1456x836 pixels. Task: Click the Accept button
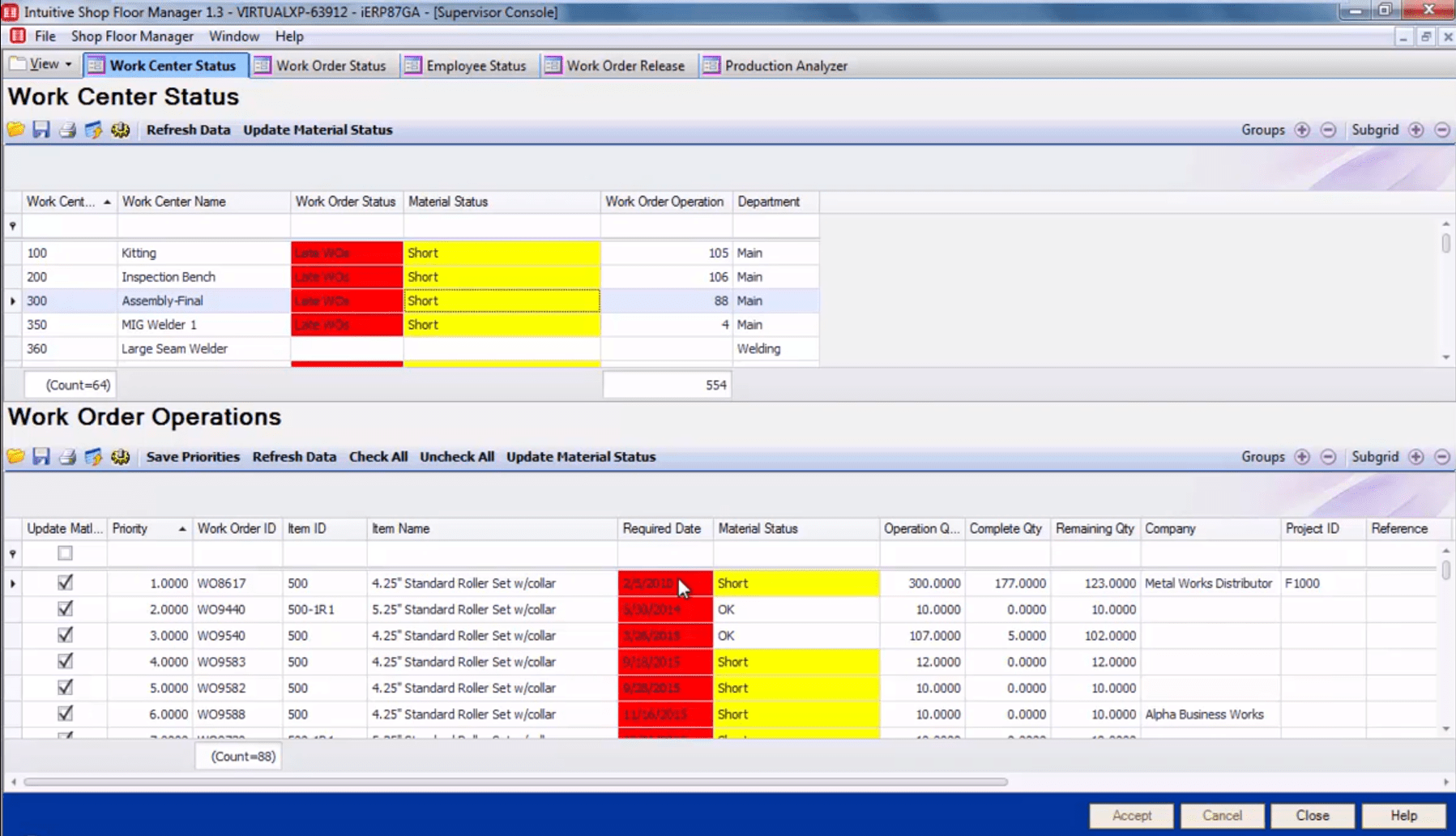pyautogui.click(x=1132, y=815)
